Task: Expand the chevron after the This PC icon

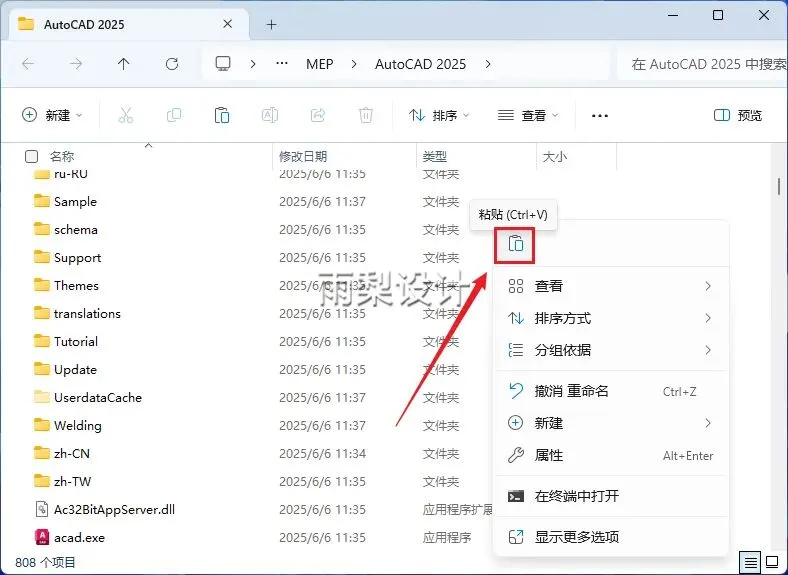Action: coord(253,64)
